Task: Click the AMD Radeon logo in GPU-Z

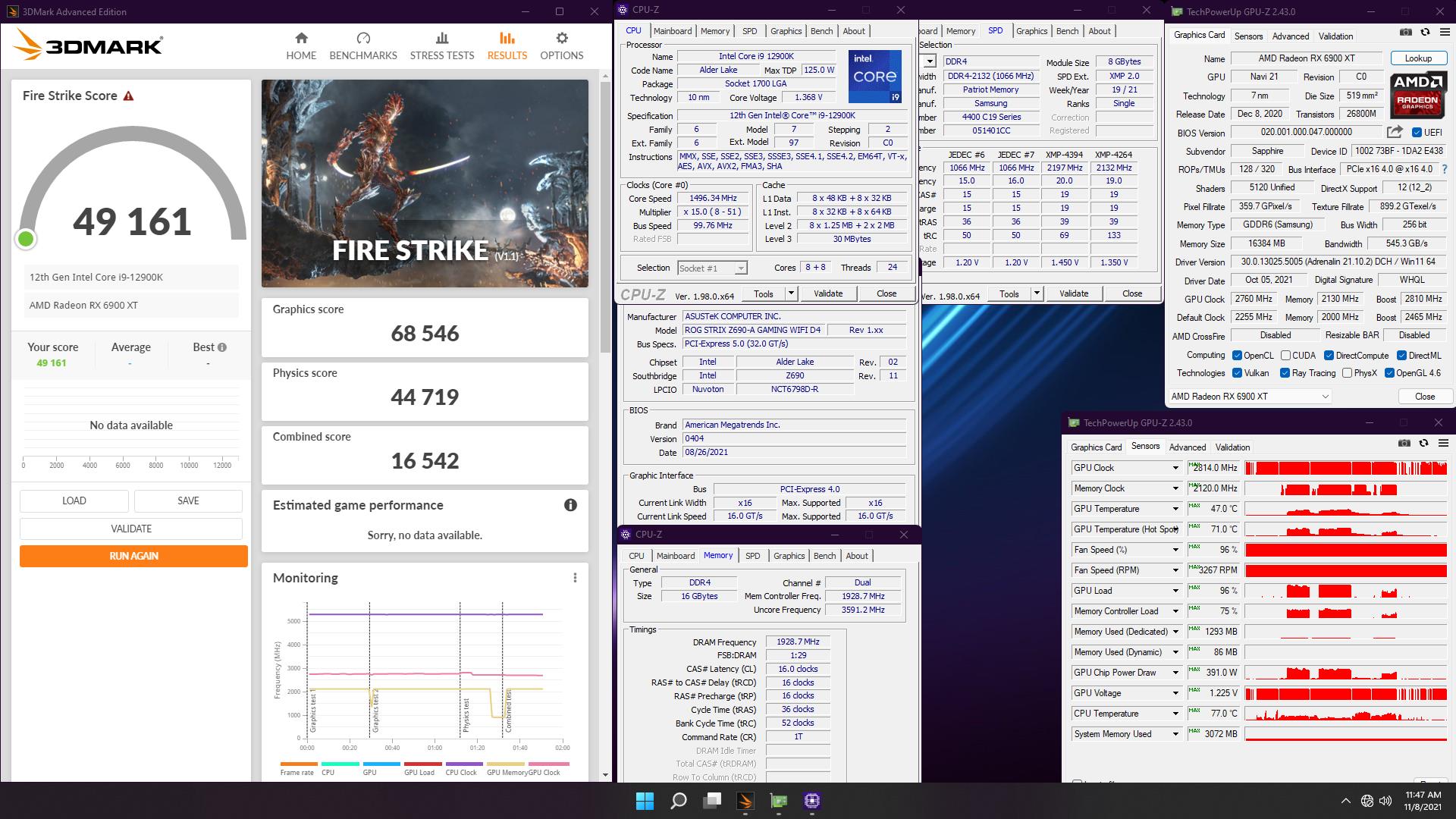Action: 1418,96
